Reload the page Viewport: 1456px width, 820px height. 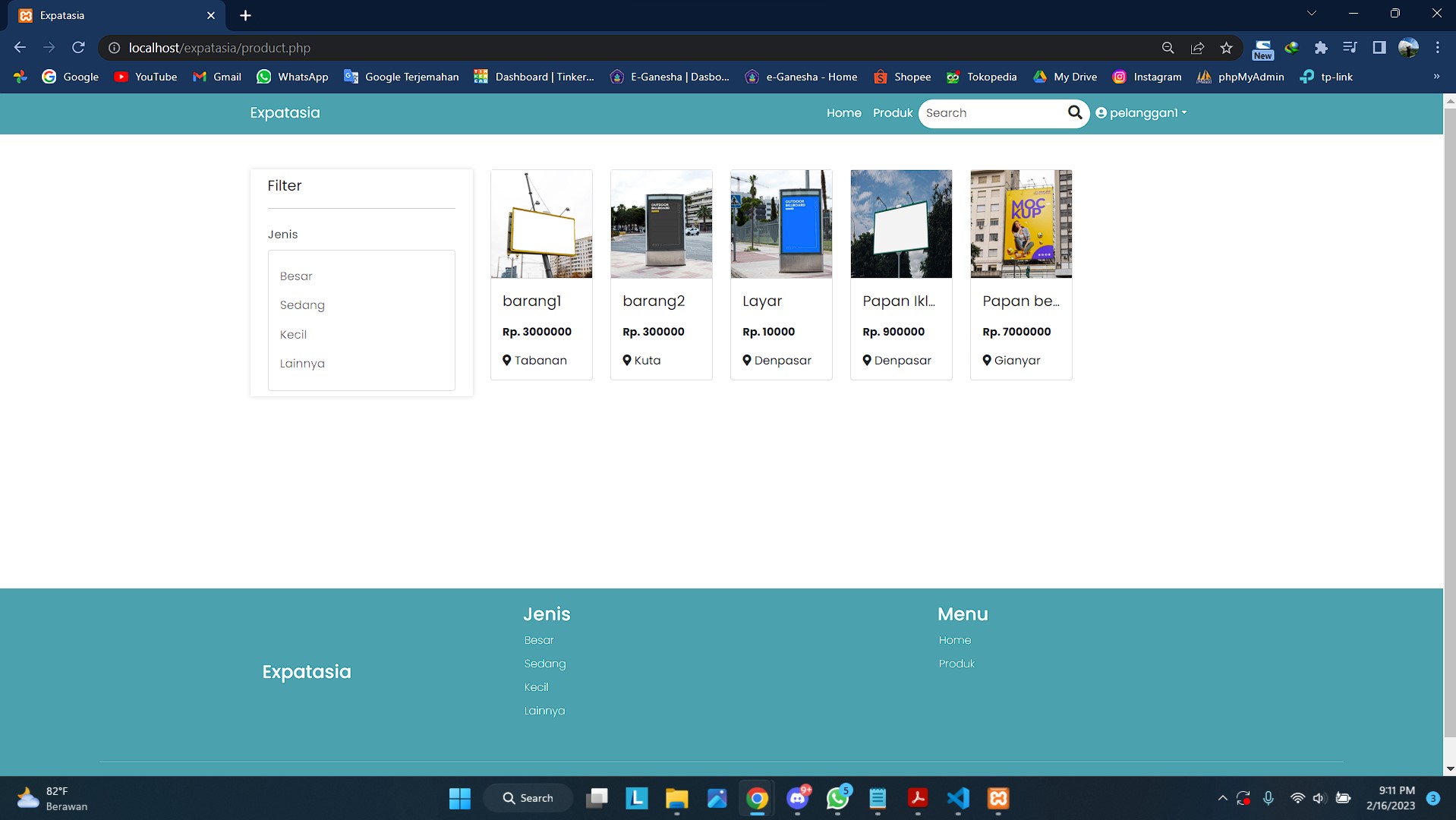point(78,48)
